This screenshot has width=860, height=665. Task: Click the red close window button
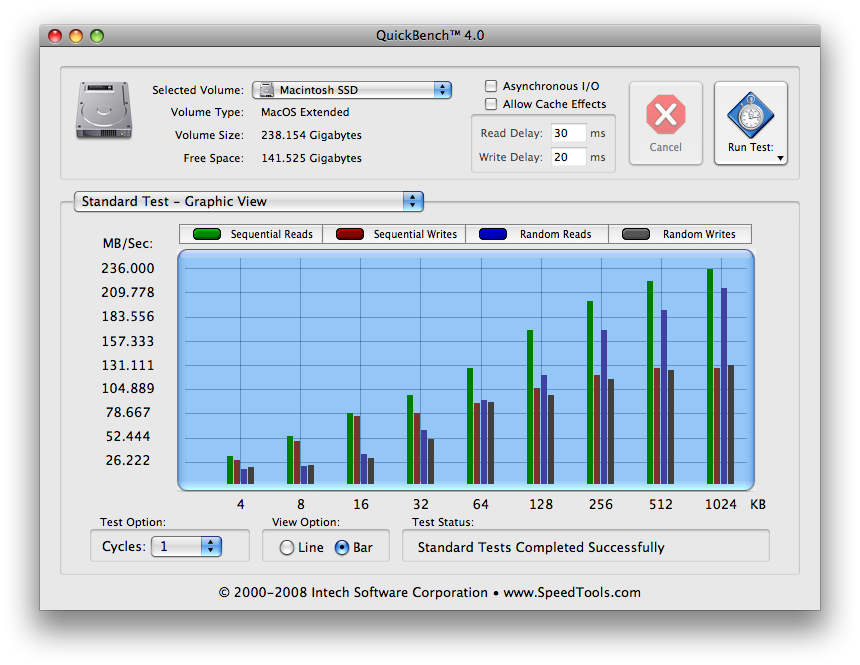(x=55, y=36)
